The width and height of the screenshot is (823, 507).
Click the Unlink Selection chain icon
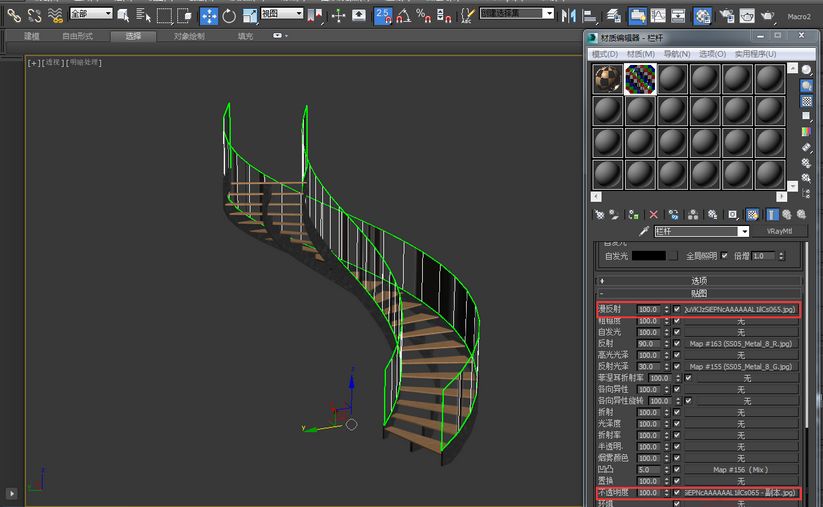[x=34, y=15]
